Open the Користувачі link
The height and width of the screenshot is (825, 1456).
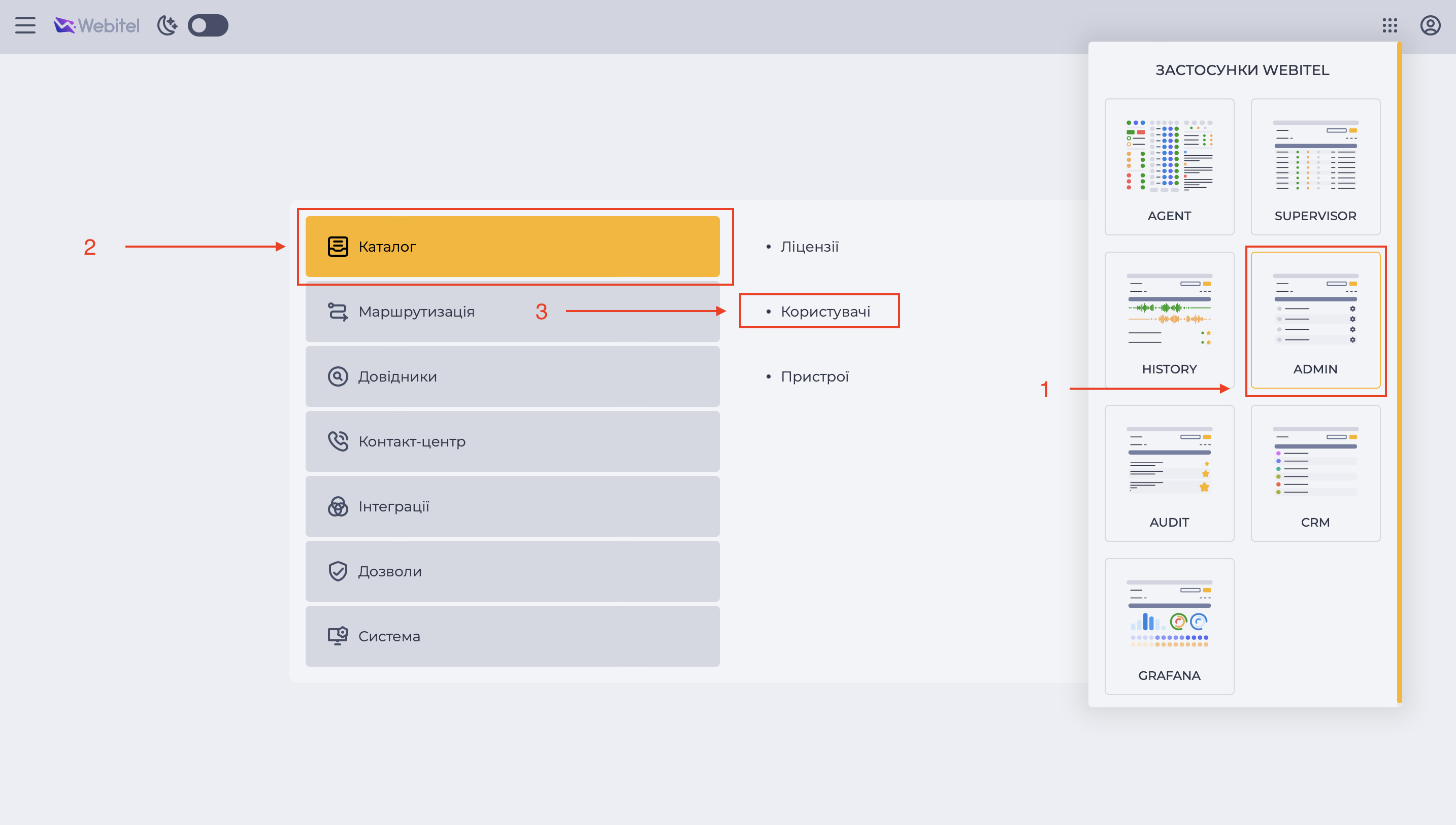pyautogui.click(x=825, y=312)
